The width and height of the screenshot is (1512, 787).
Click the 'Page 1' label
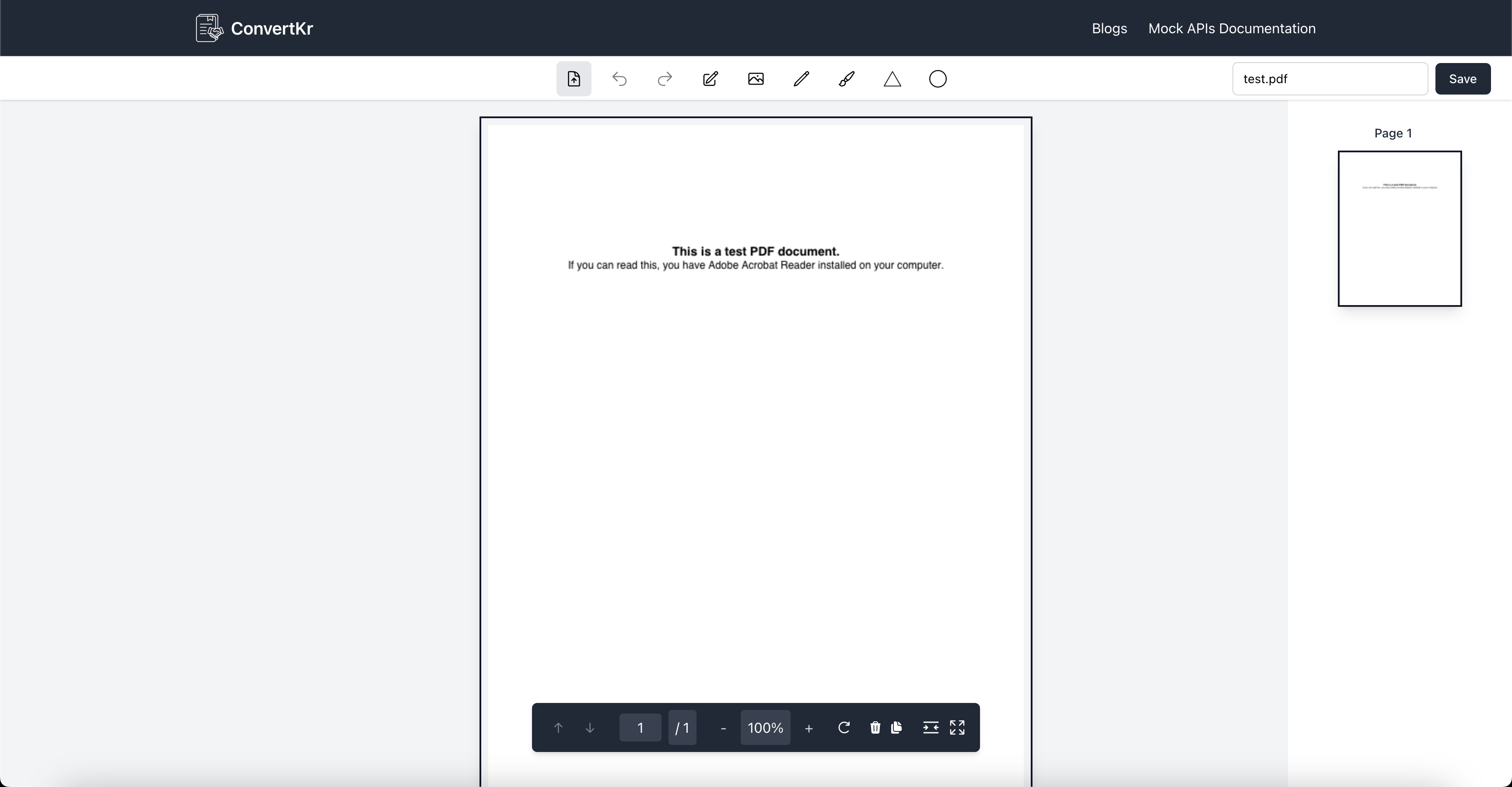(x=1393, y=134)
